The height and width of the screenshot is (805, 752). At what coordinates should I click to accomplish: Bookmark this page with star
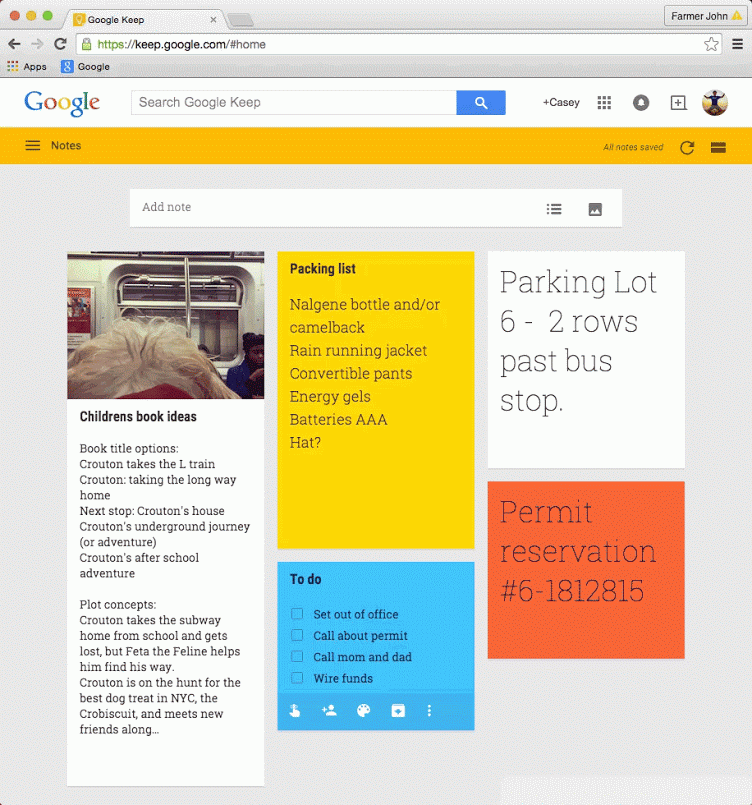tap(711, 44)
